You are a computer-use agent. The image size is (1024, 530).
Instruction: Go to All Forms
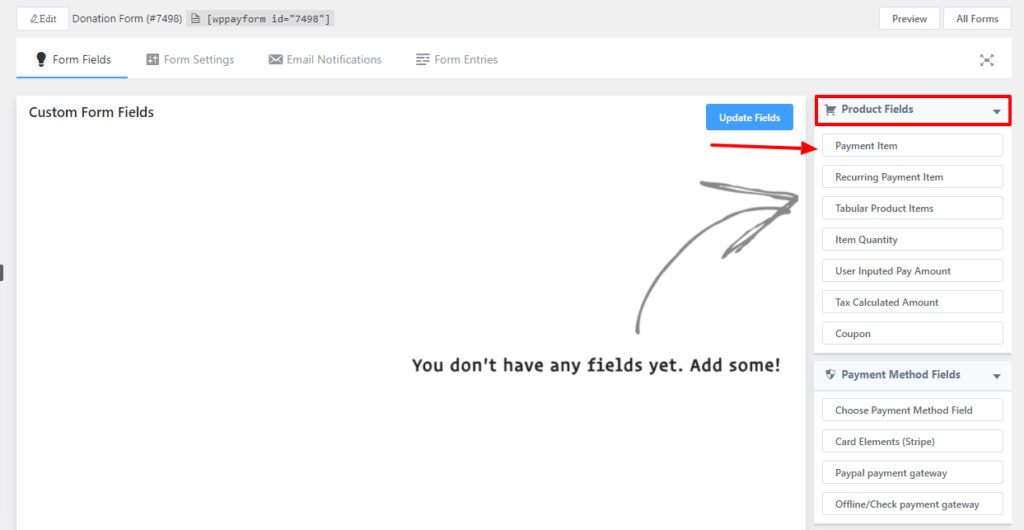pyautogui.click(x=977, y=19)
